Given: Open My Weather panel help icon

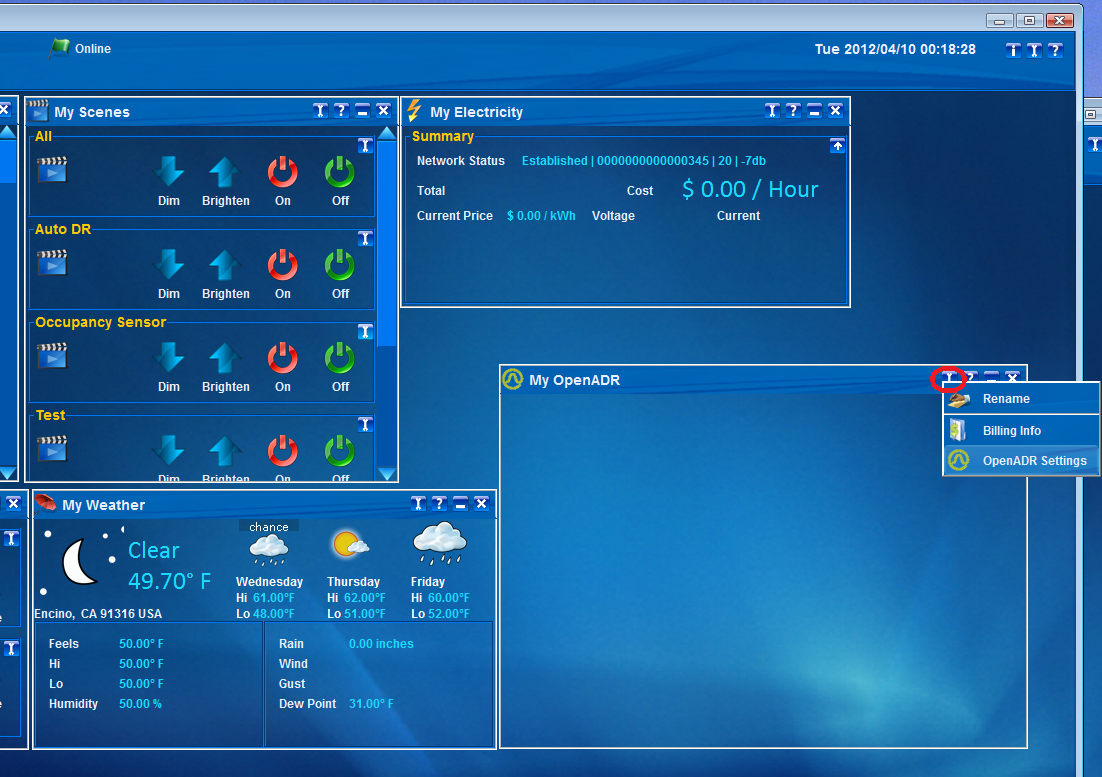Looking at the screenshot, I should point(439,504).
